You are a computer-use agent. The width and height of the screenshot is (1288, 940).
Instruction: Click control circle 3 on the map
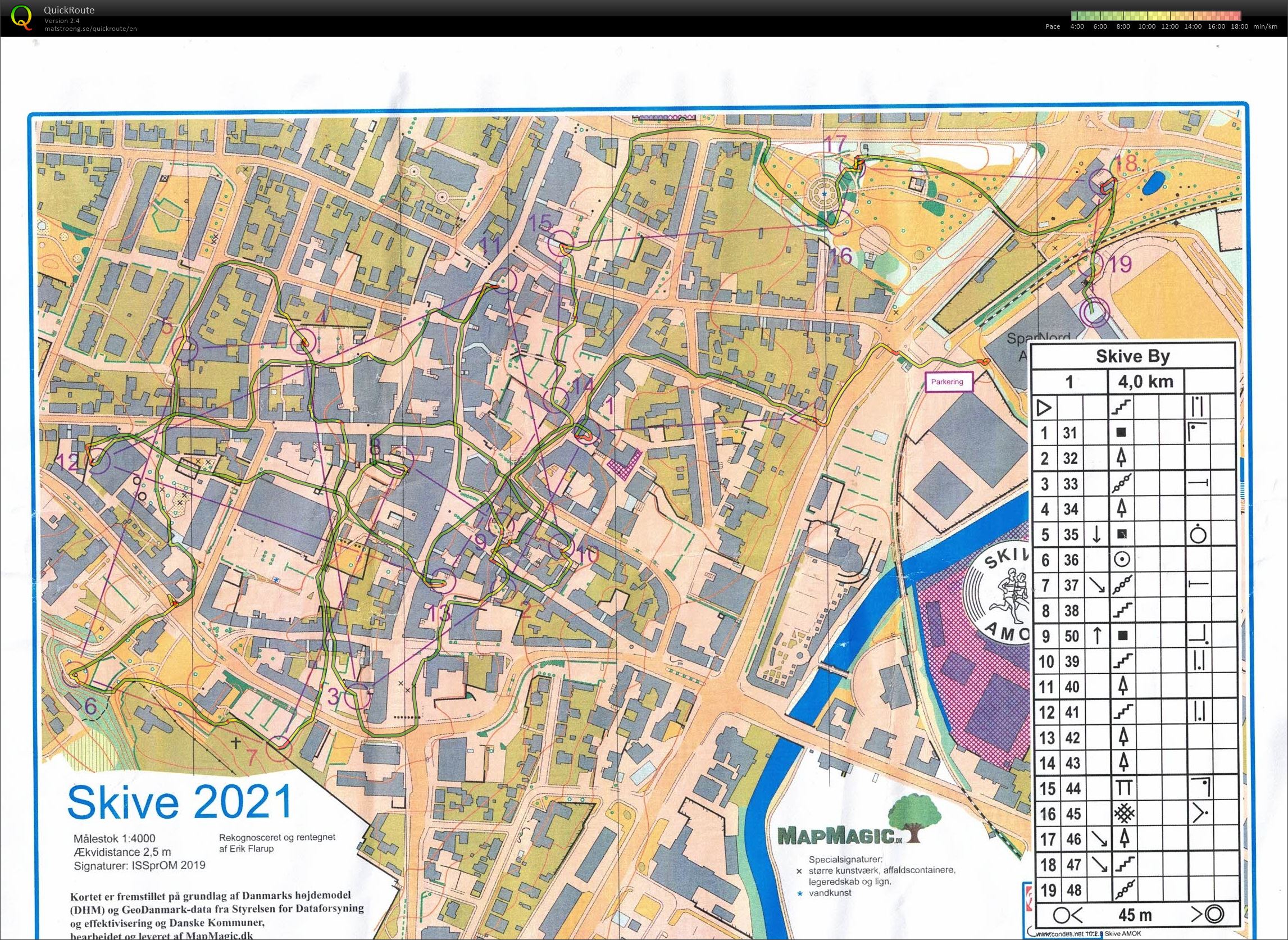[358, 696]
